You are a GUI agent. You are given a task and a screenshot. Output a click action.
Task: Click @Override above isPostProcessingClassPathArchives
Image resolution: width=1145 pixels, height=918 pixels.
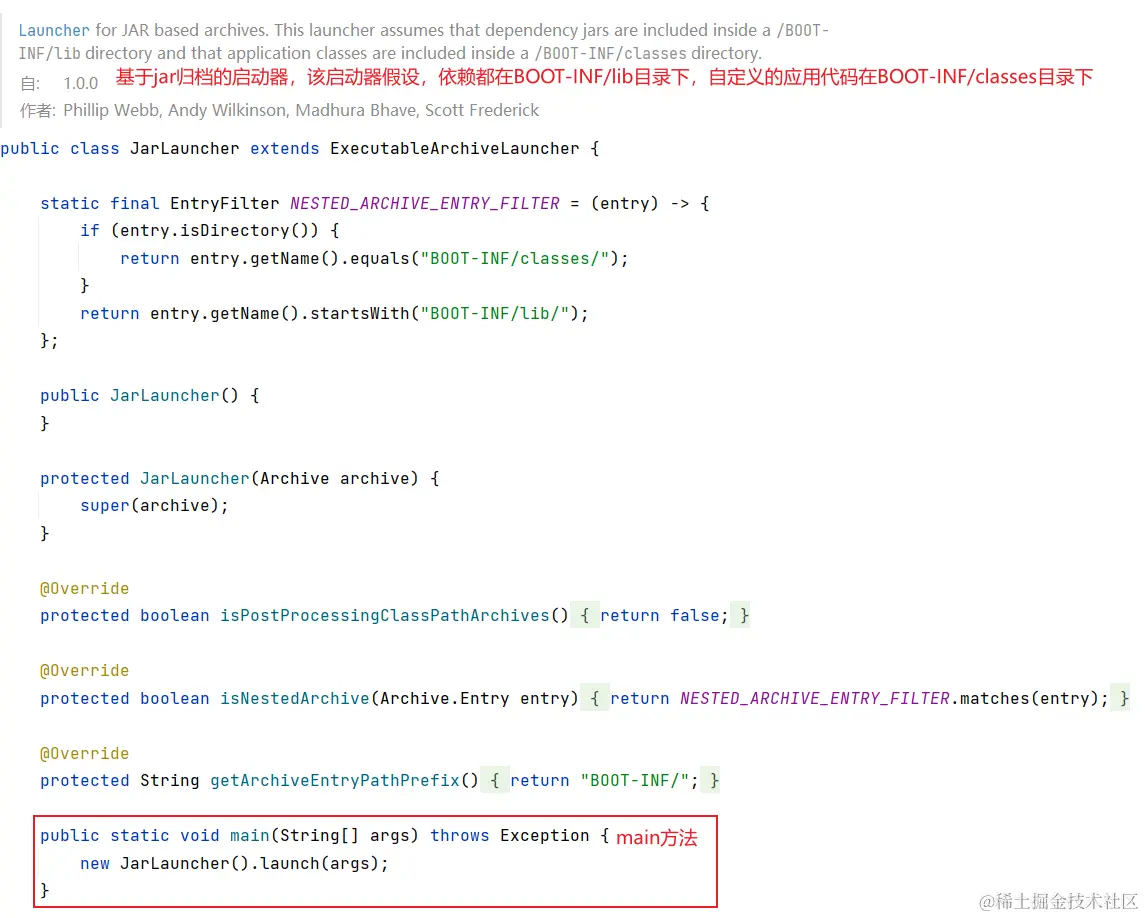click(85, 589)
